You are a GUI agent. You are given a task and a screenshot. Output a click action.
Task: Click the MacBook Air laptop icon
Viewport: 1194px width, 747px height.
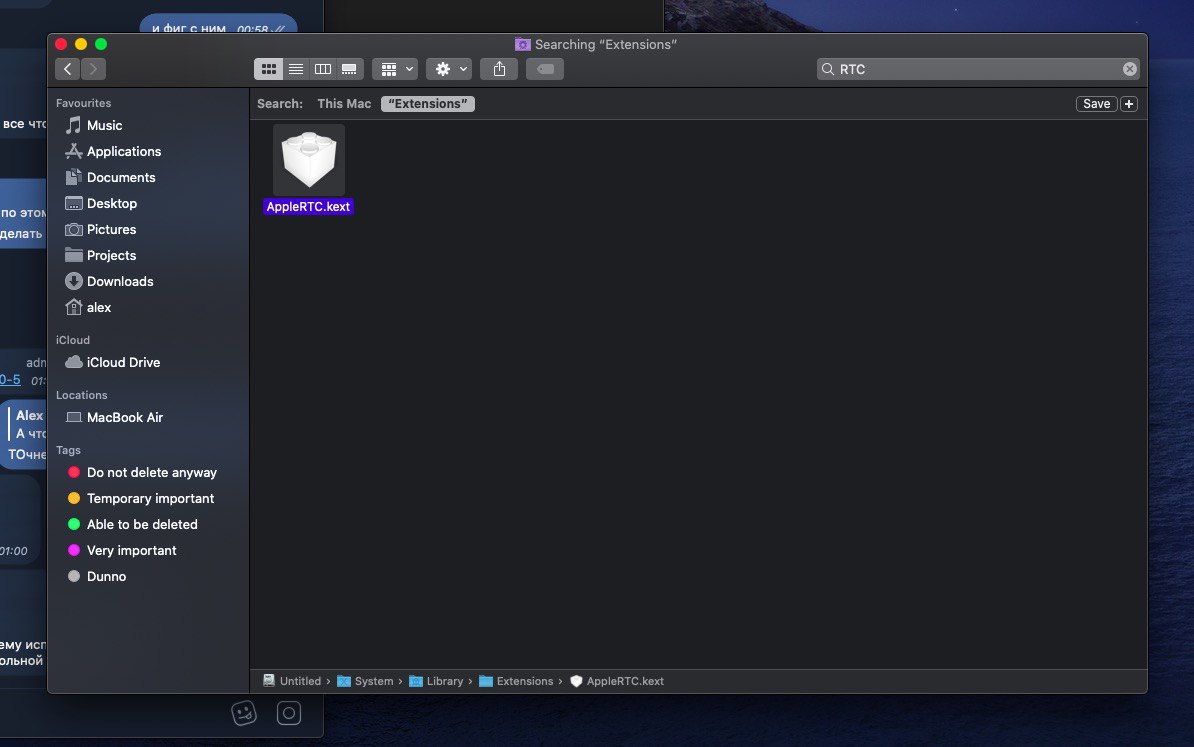[x=73, y=417]
